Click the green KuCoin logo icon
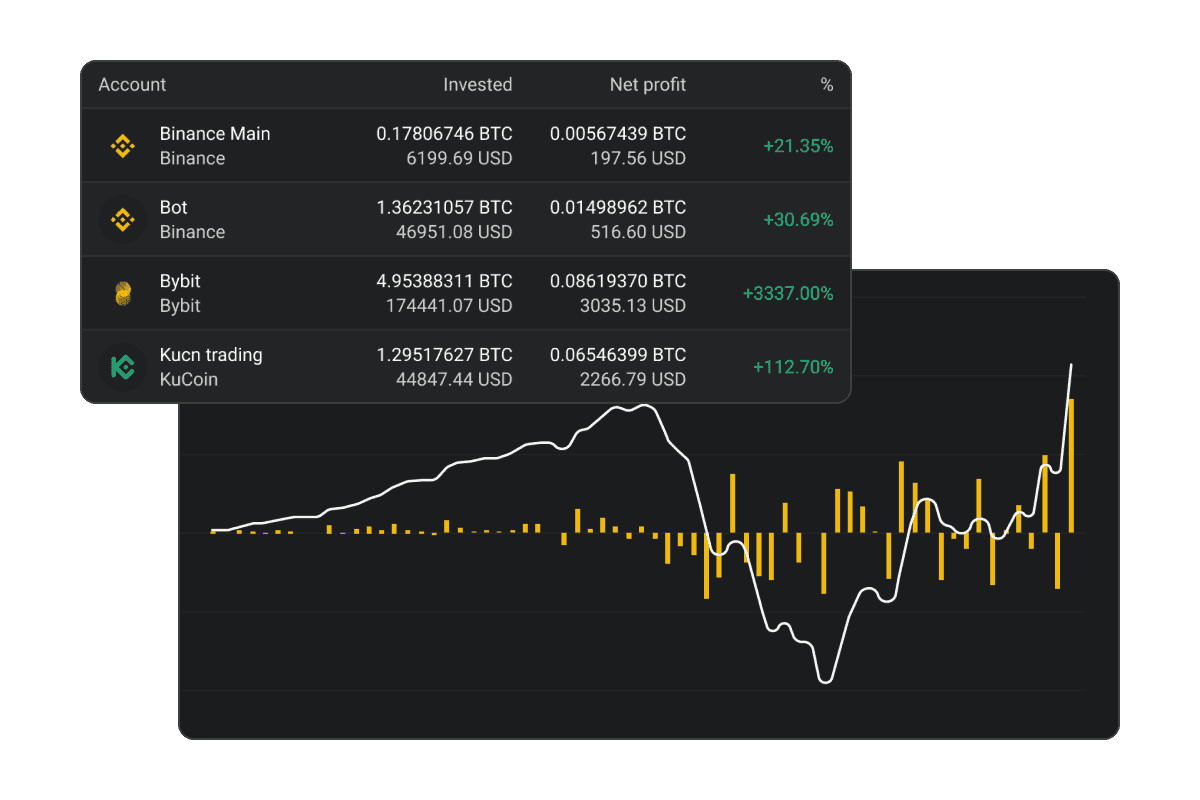Screen dimensions: 1200x800 pos(122,367)
